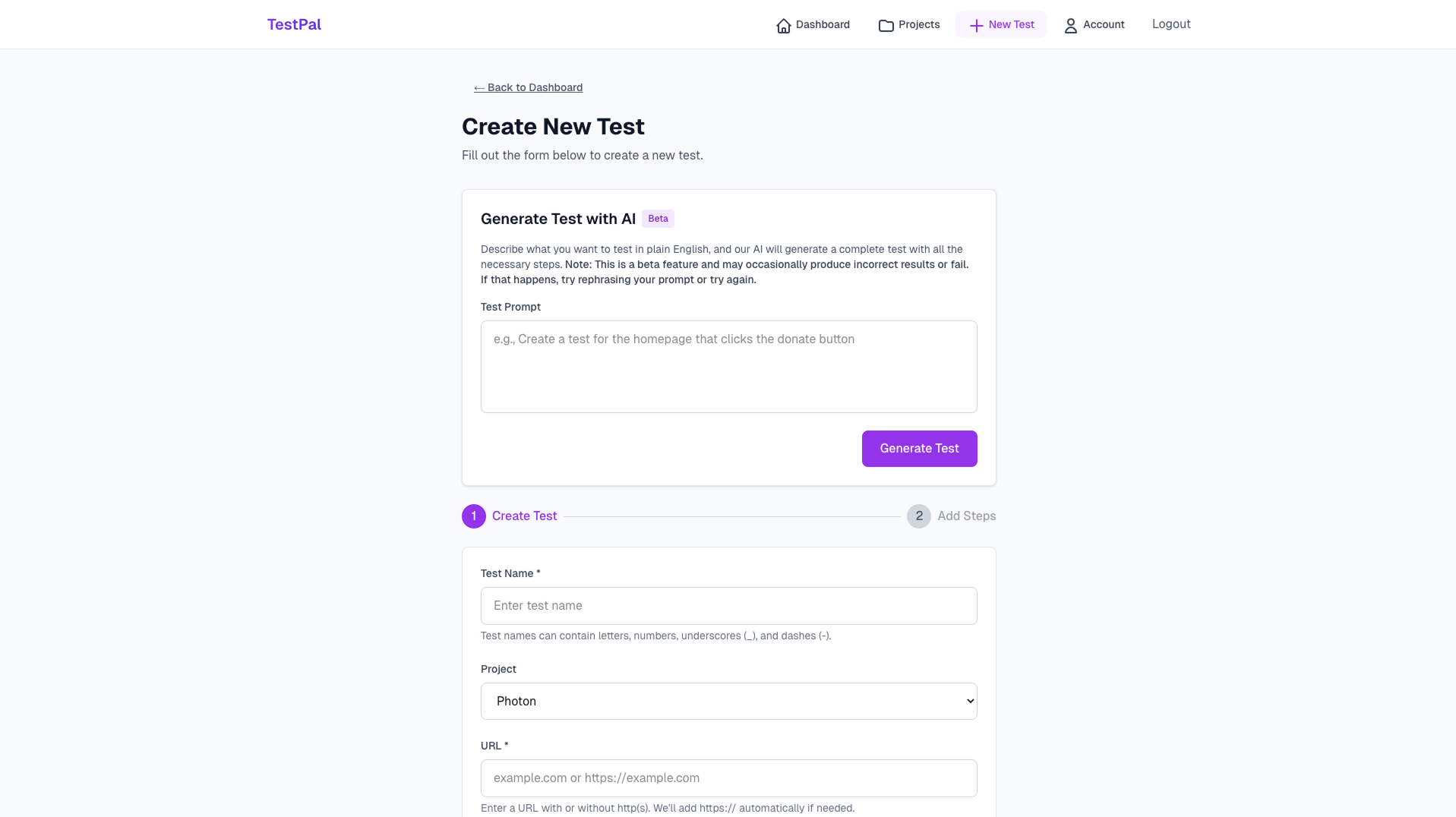Viewport: 1456px width, 817px height.
Task: Switch to the Add Steps stage
Action: click(x=965, y=516)
